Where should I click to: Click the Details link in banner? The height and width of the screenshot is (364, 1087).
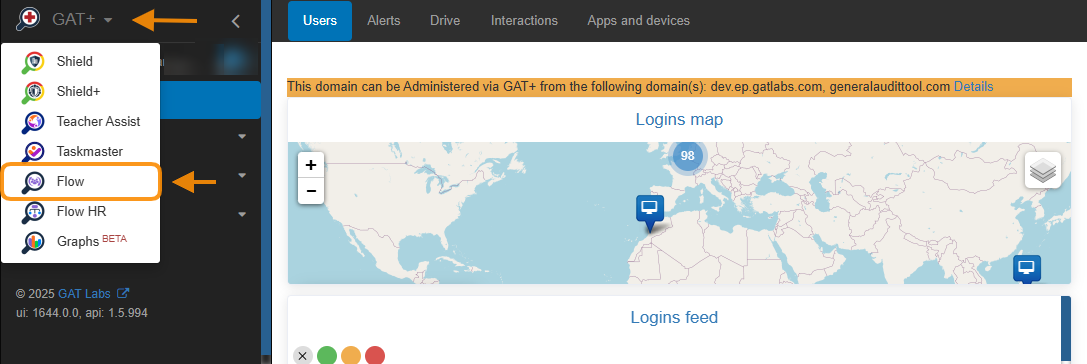(973, 87)
